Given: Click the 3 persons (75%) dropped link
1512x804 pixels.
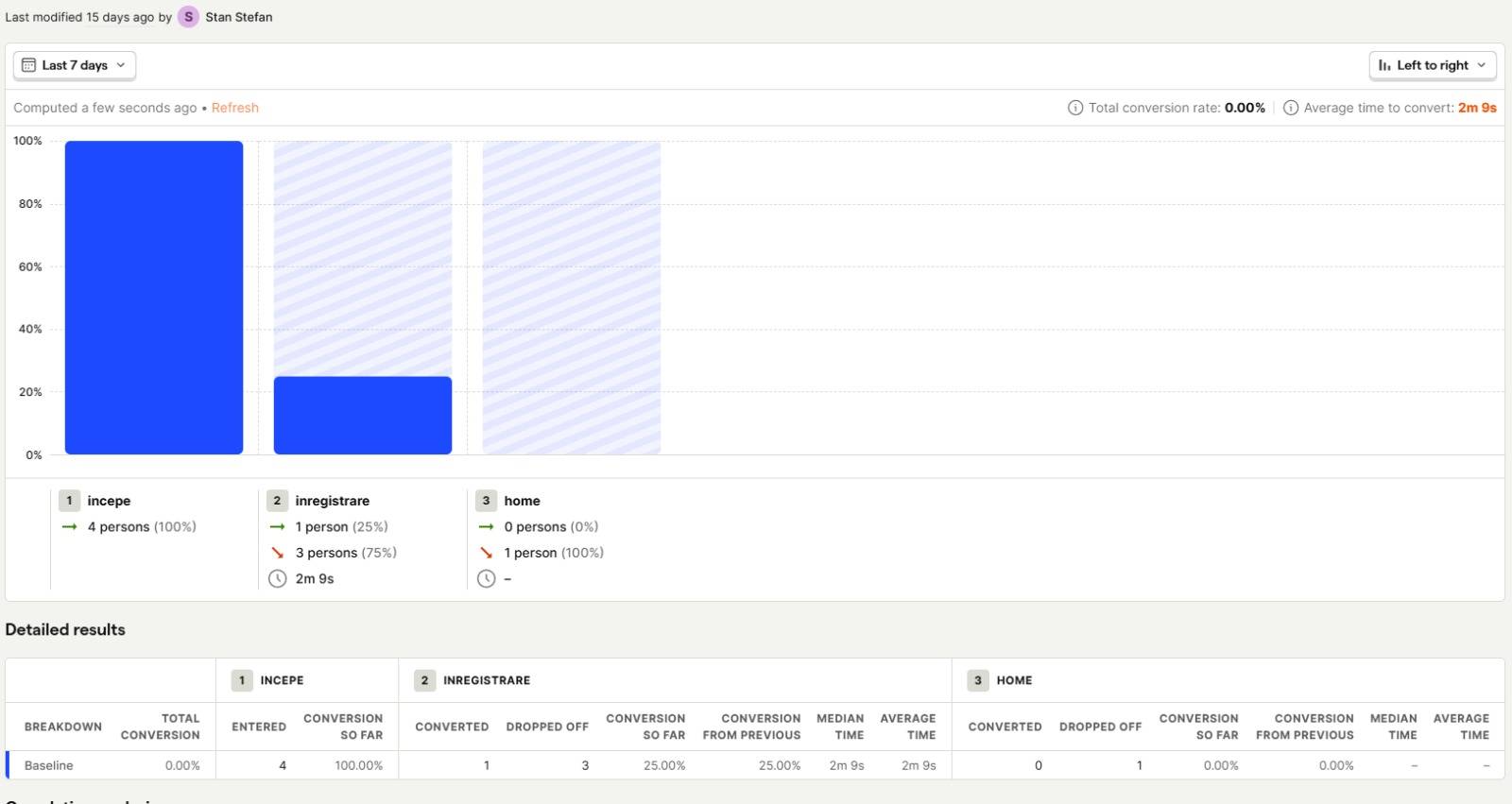Looking at the screenshot, I should pyautogui.click(x=346, y=553).
